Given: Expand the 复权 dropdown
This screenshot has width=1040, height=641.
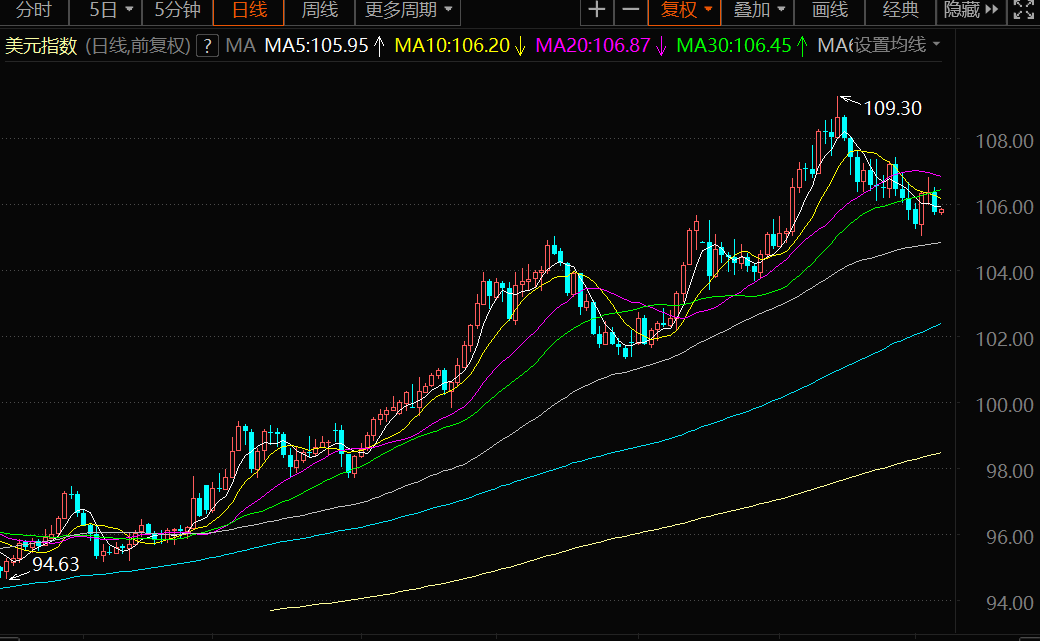Looking at the screenshot, I should [x=684, y=11].
